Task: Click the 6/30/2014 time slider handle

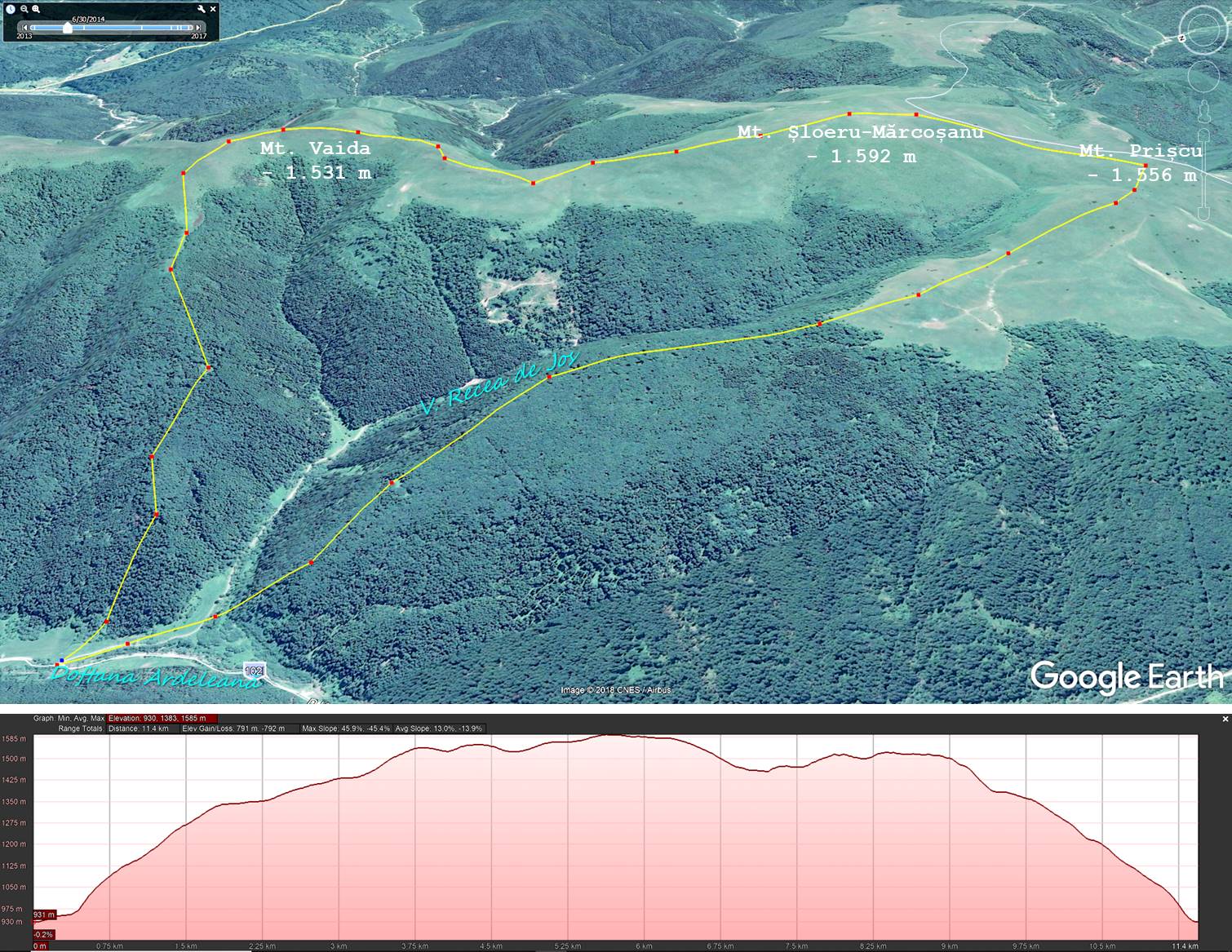Action: [x=68, y=28]
